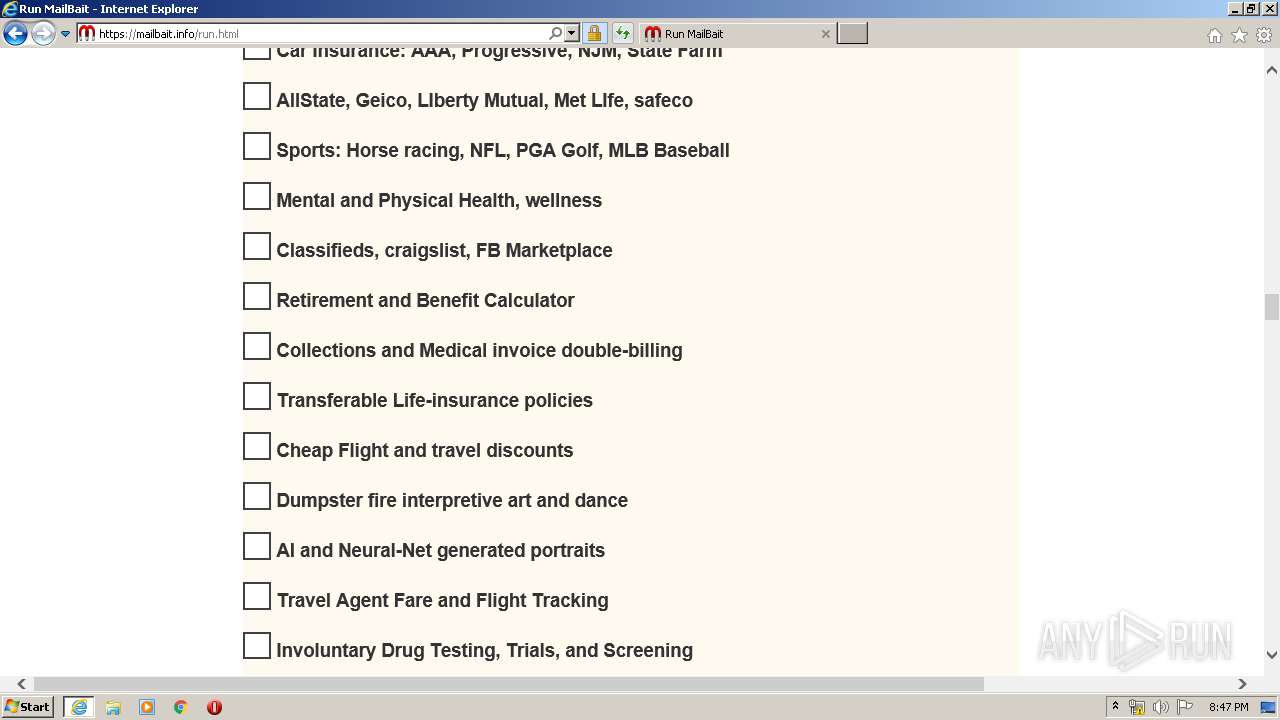The height and width of the screenshot is (720, 1280).
Task: Check AI and Neural-Net generated portraits
Action: tap(257, 546)
